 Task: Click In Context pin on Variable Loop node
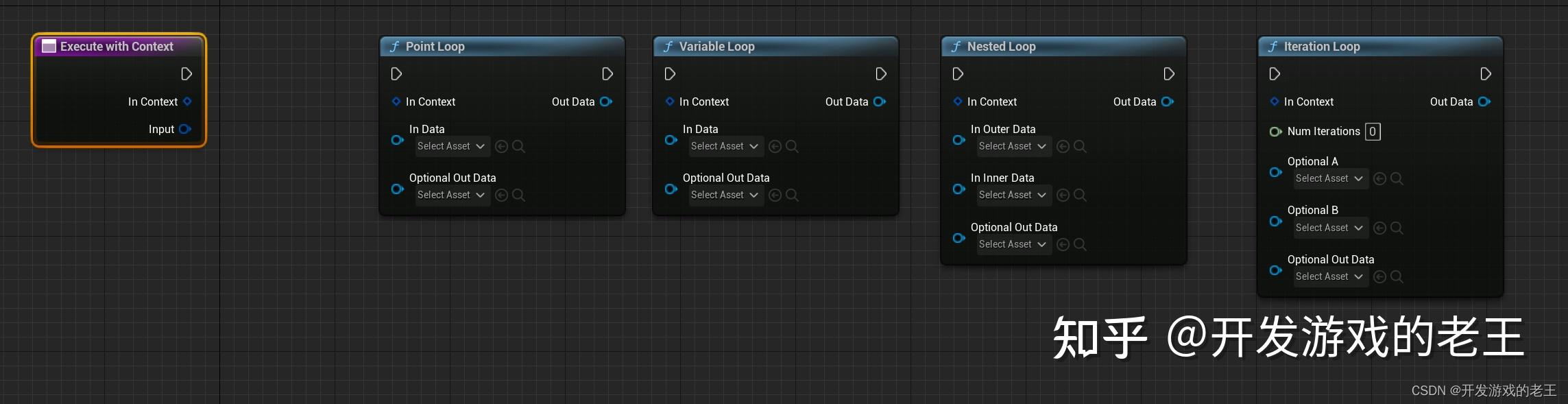pos(670,102)
